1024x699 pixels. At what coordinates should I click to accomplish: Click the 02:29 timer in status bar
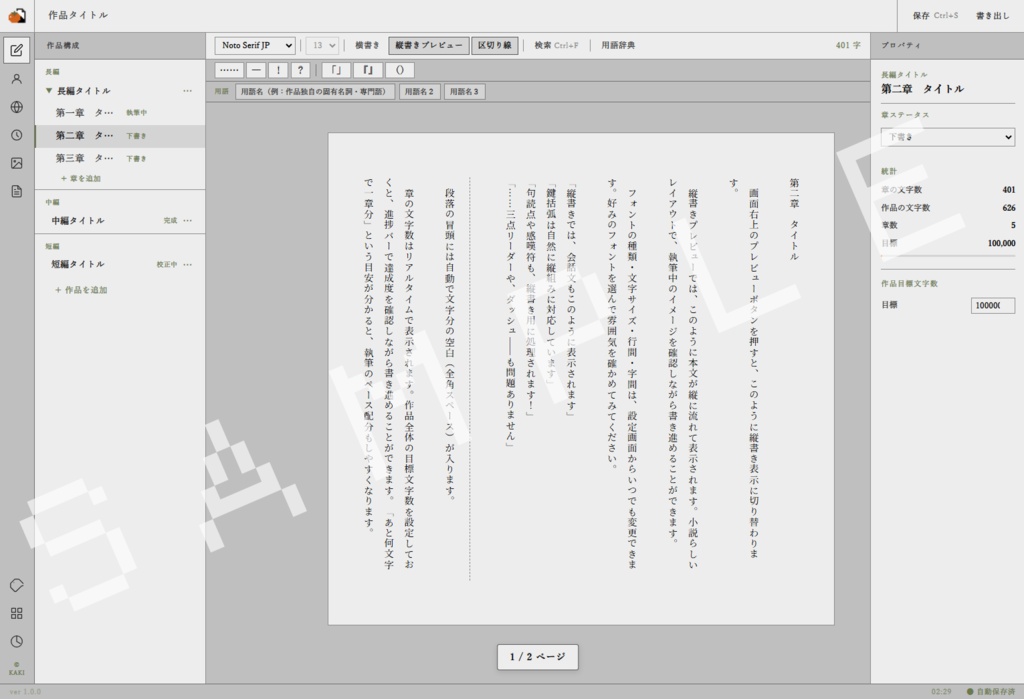pyautogui.click(x=941, y=692)
